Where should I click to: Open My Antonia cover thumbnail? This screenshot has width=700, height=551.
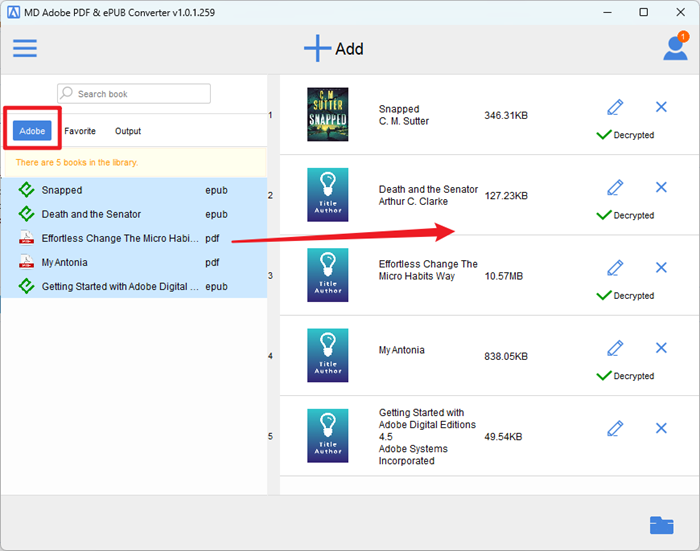[328, 355]
